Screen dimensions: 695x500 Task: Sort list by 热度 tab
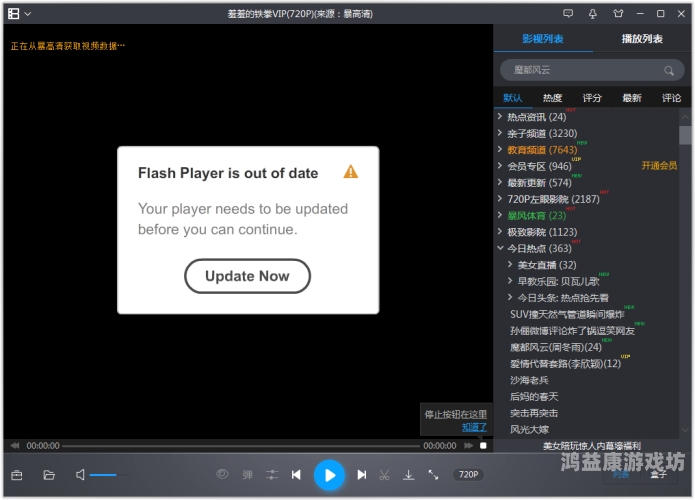point(552,98)
